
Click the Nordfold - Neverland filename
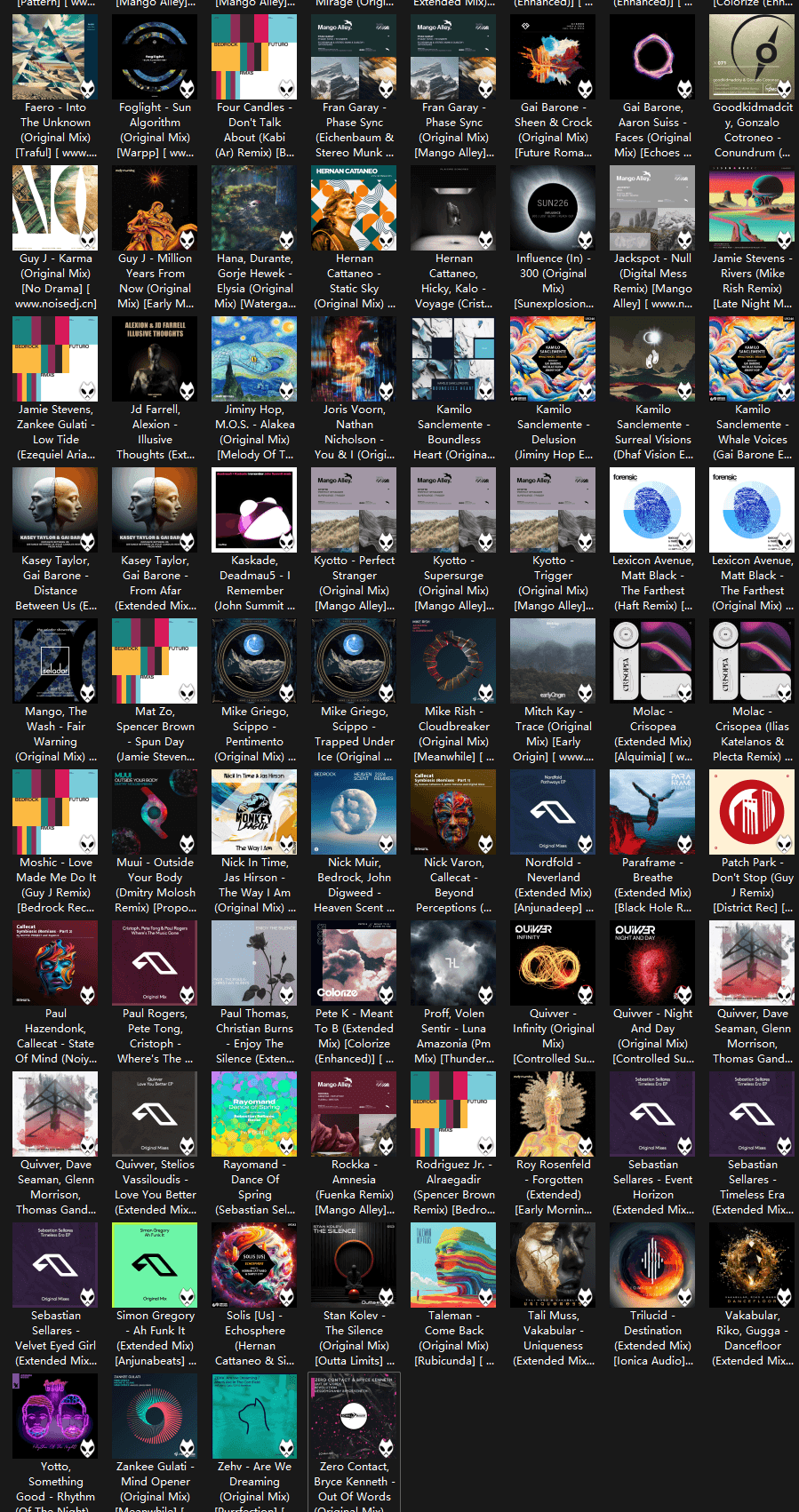pyautogui.click(x=553, y=885)
